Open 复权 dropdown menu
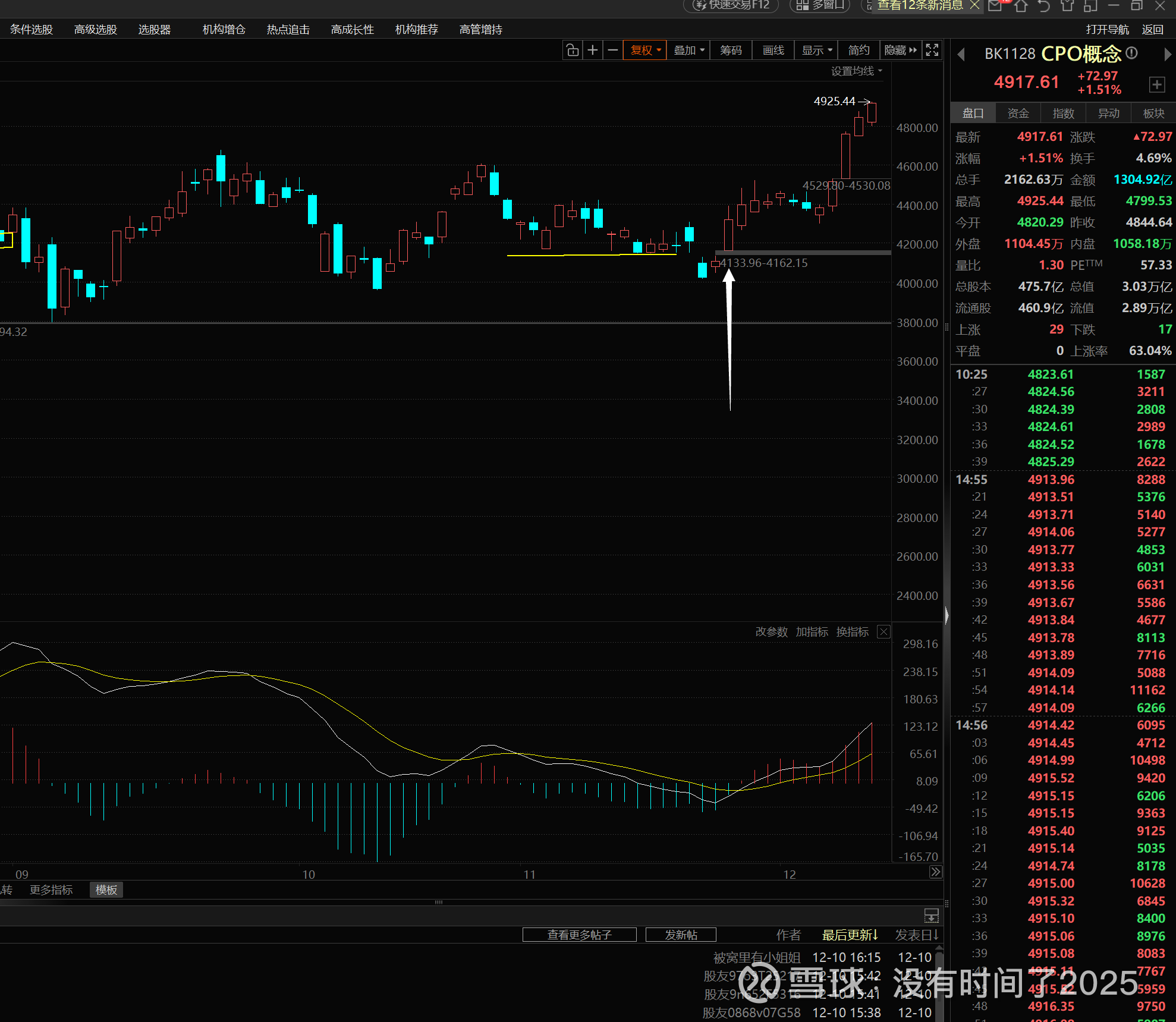This screenshot has width=1176, height=1022. coord(645,51)
